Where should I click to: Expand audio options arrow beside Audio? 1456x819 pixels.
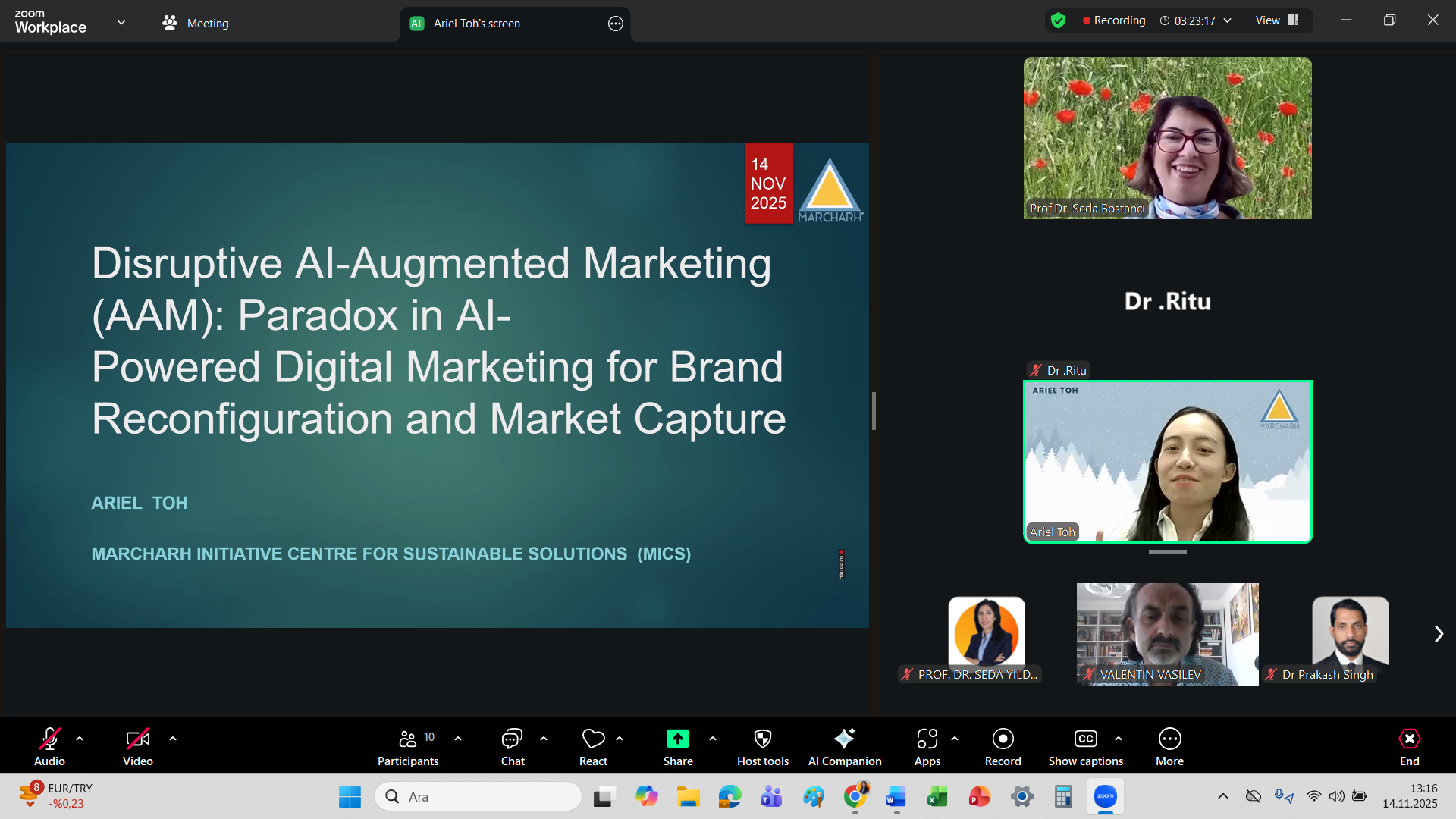click(x=80, y=738)
